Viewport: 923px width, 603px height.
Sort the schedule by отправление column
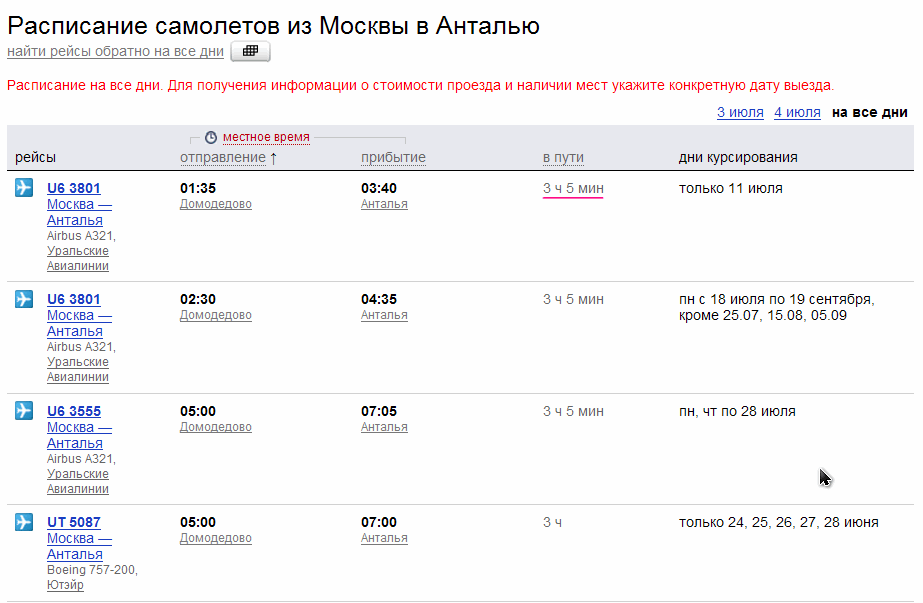point(223,157)
